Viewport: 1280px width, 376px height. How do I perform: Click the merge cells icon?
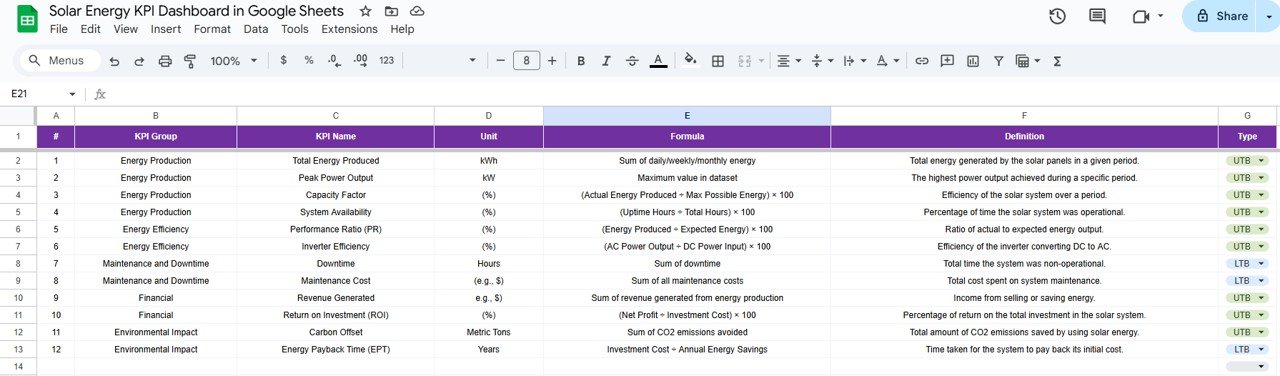(744, 61)
